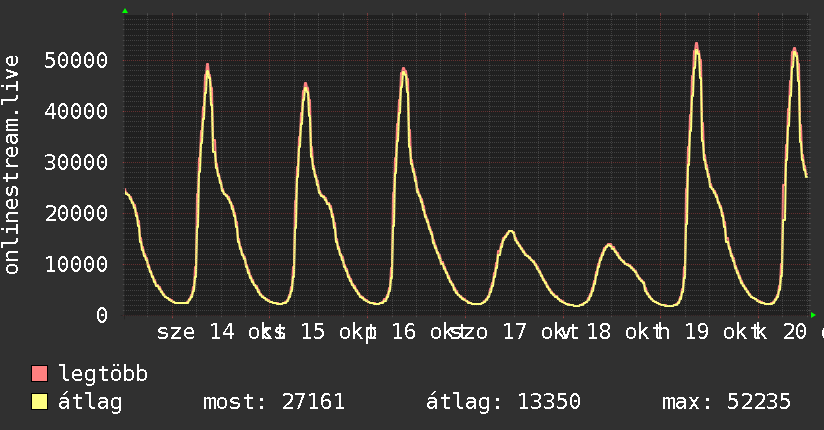Viewport: 824px width, 430px height.
Task: Click the pink legtöbb legend swatch
Action: point(39,373)
